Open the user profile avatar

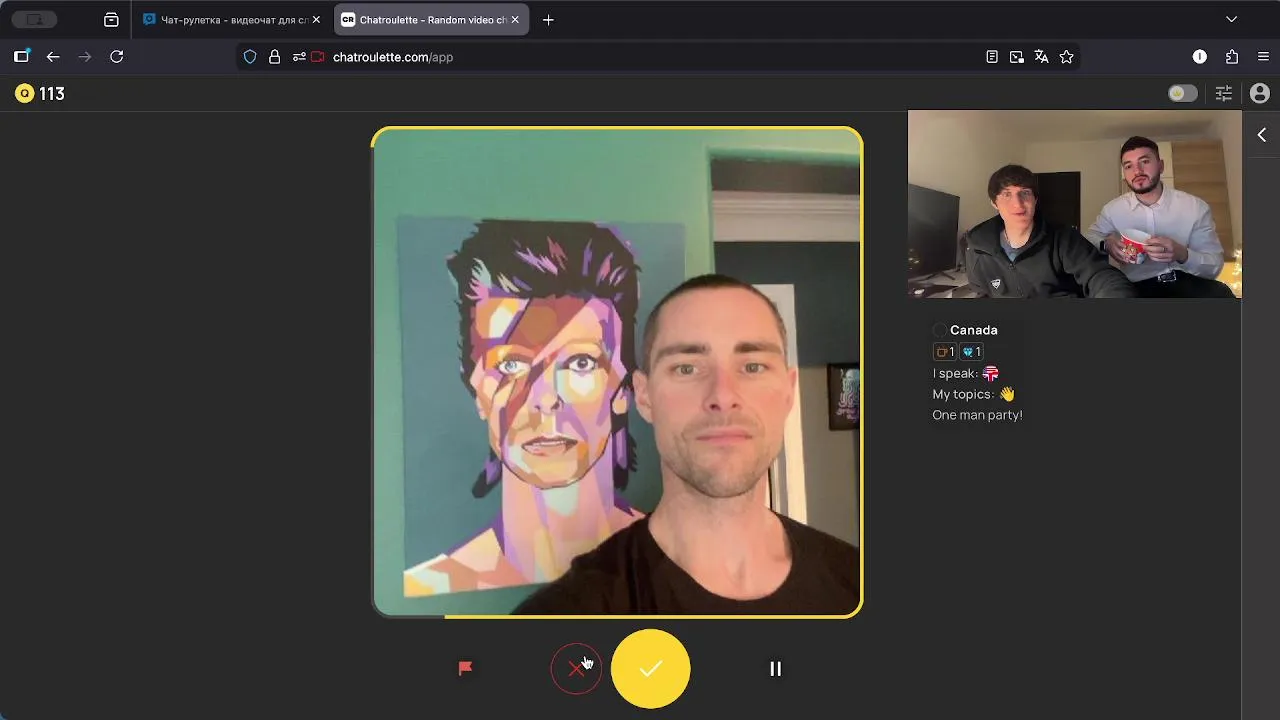point(1260,93)
